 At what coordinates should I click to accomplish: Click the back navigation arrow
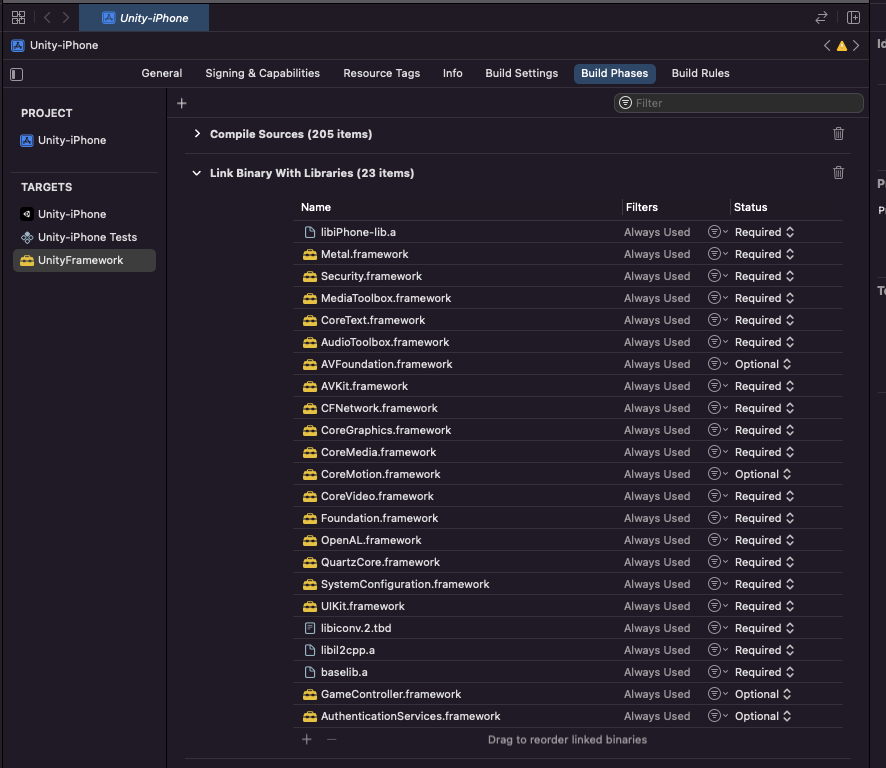45,17
